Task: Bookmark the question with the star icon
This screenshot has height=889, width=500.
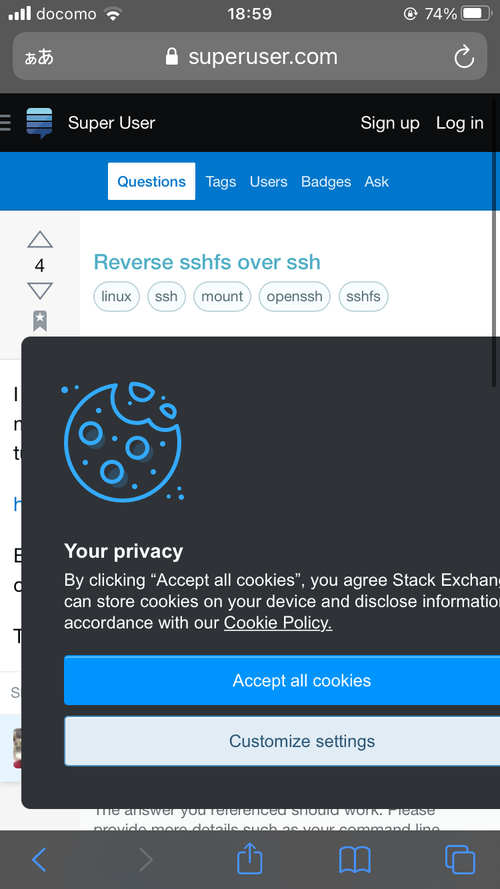Action: (40, 321)
